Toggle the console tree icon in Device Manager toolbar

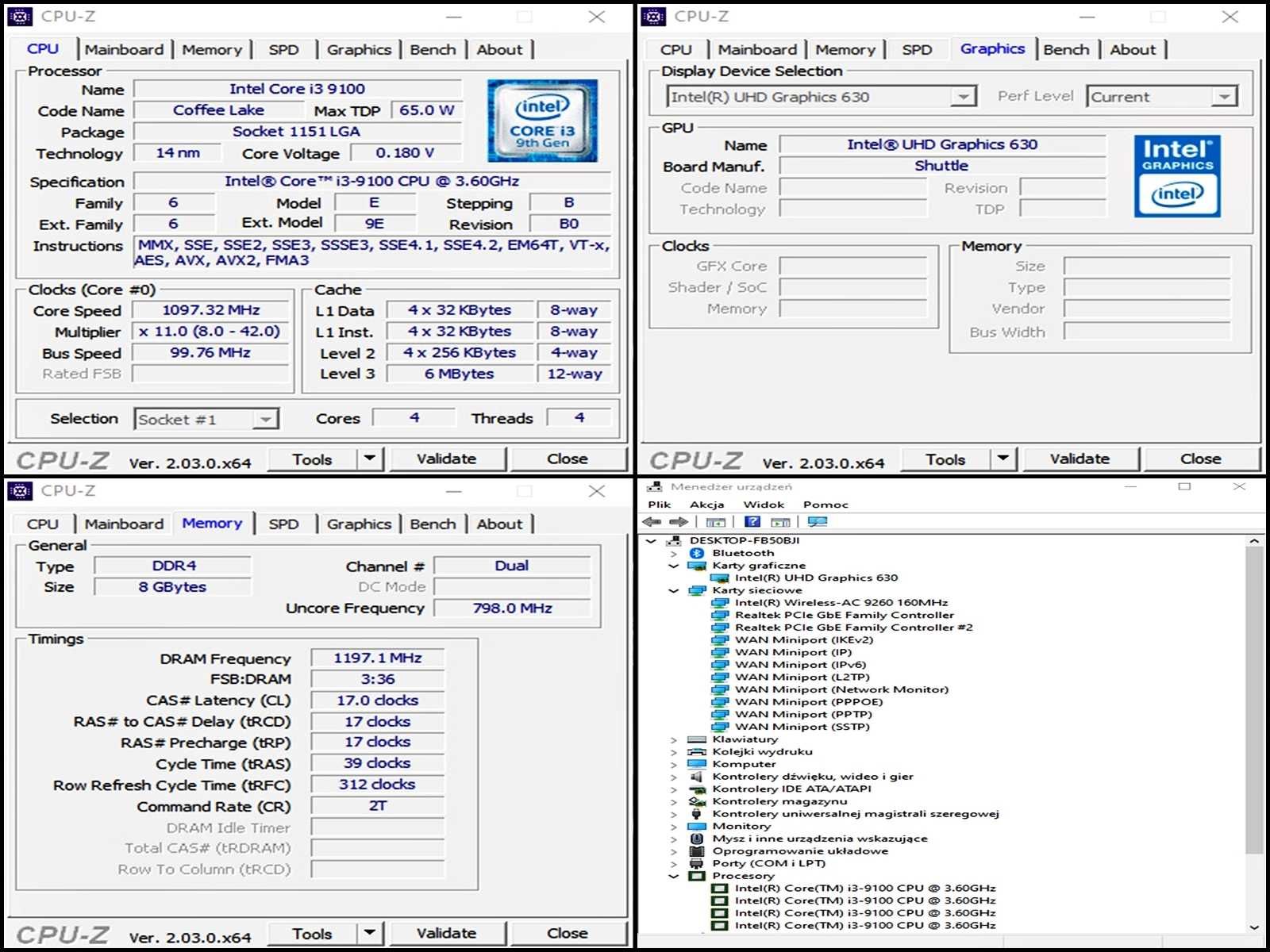click(x=715, y=522)
